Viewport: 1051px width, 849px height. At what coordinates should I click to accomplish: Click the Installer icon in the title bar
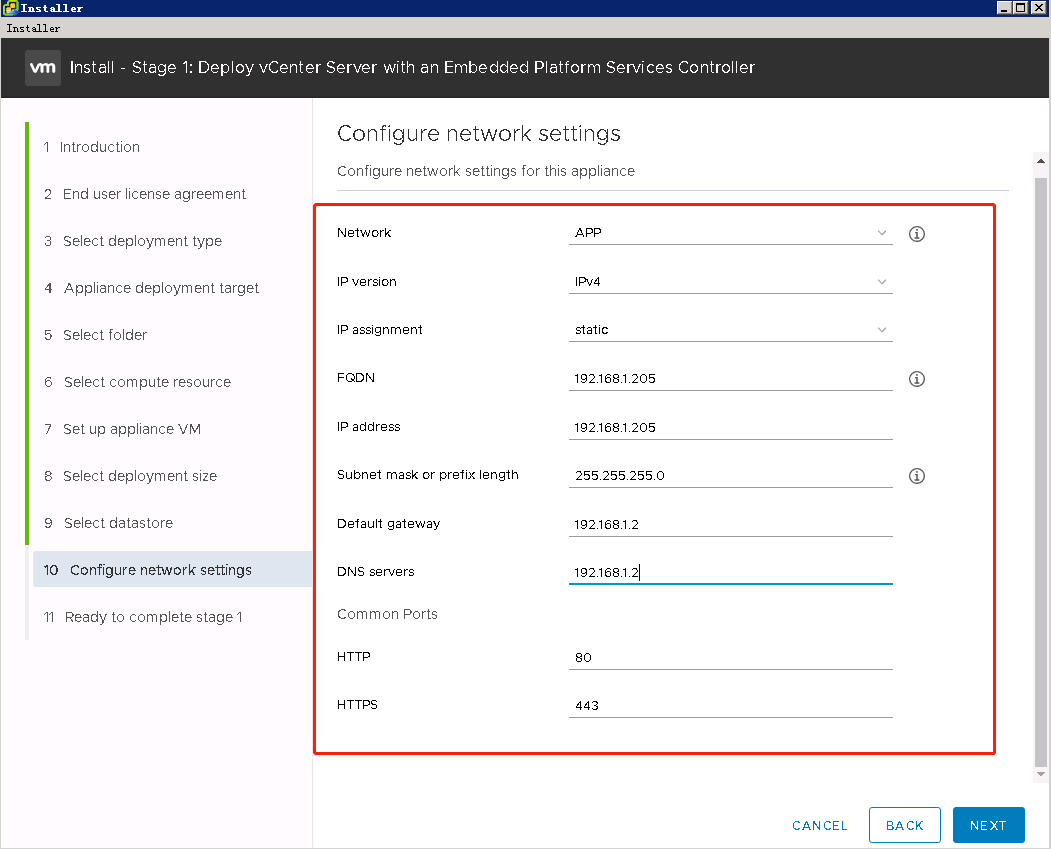(8, 8)
